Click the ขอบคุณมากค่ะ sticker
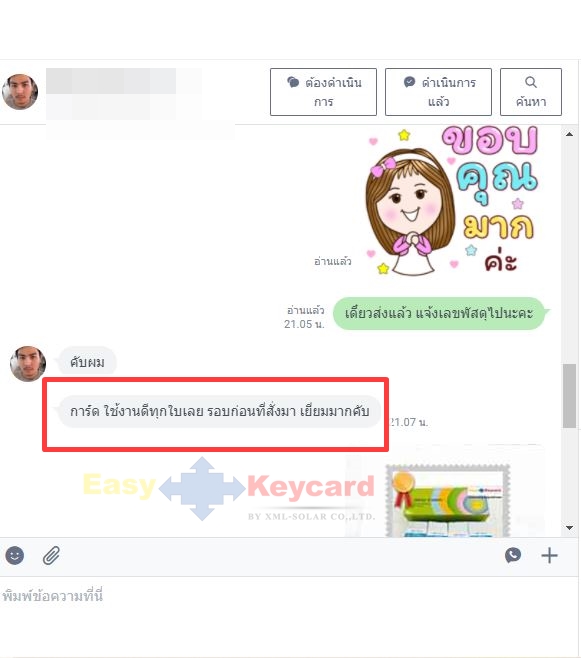This screenshot has height=658, width=581. [x=452, y=201]
